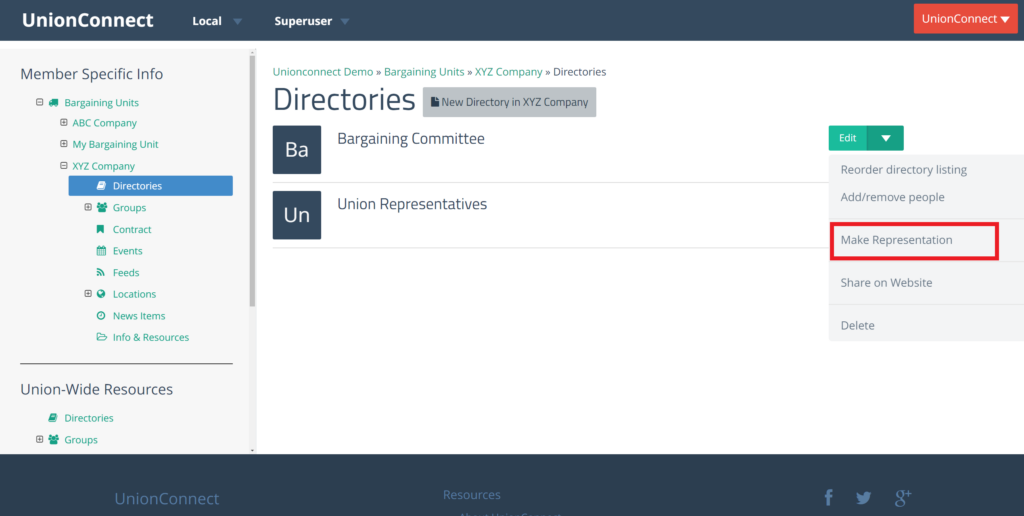Click the Contract bookmark icon
Image resolution: width=1024 pixels, height=516 pixels.
pos(101,229)
